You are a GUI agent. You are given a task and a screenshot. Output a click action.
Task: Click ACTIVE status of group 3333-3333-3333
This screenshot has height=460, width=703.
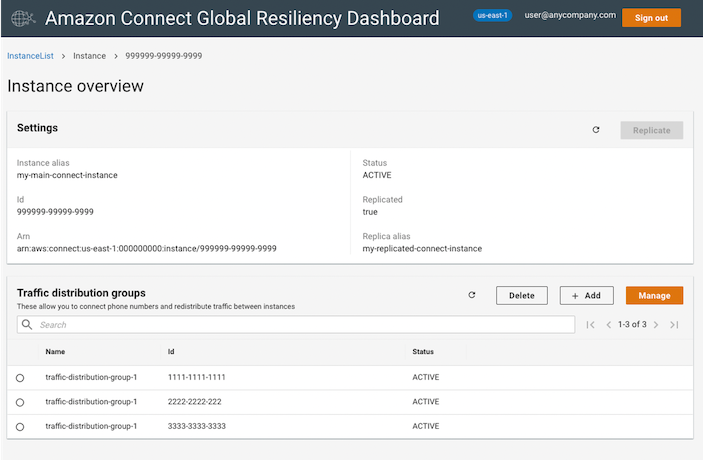tap(425, 426)
